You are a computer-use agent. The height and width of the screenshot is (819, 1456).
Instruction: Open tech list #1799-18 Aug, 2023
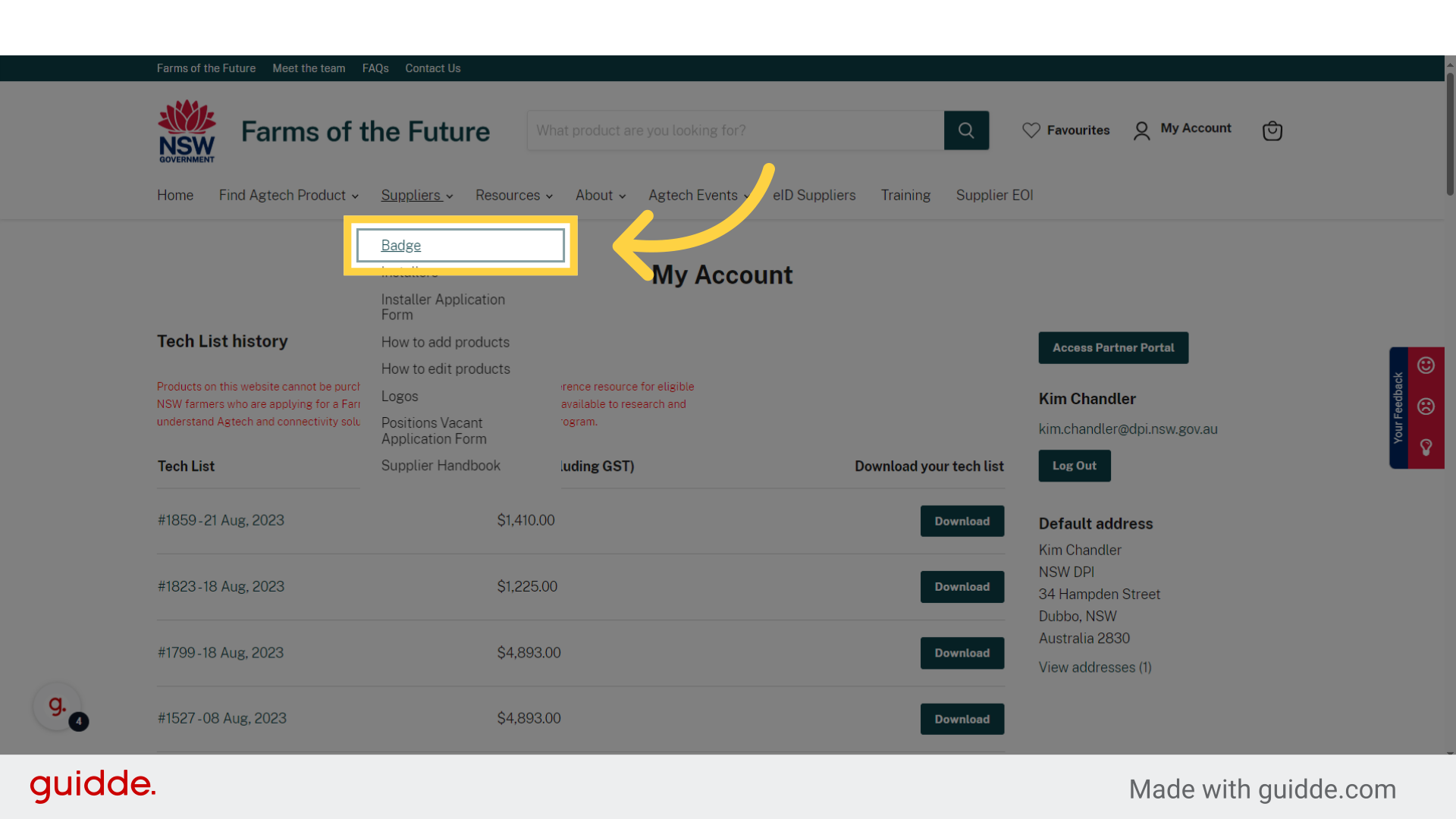221,652
